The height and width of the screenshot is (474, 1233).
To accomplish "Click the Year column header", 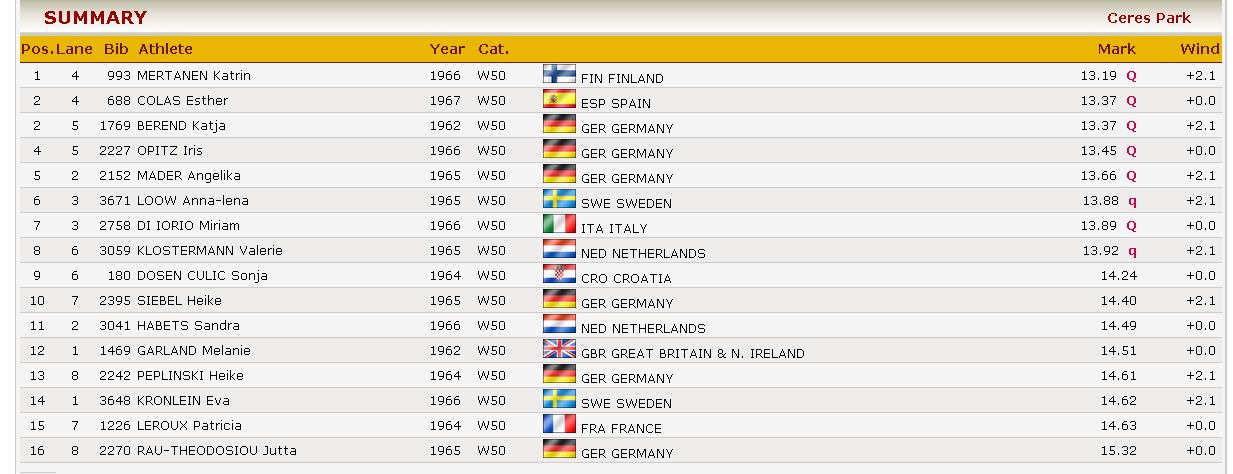I will click(x=447, y=49).
